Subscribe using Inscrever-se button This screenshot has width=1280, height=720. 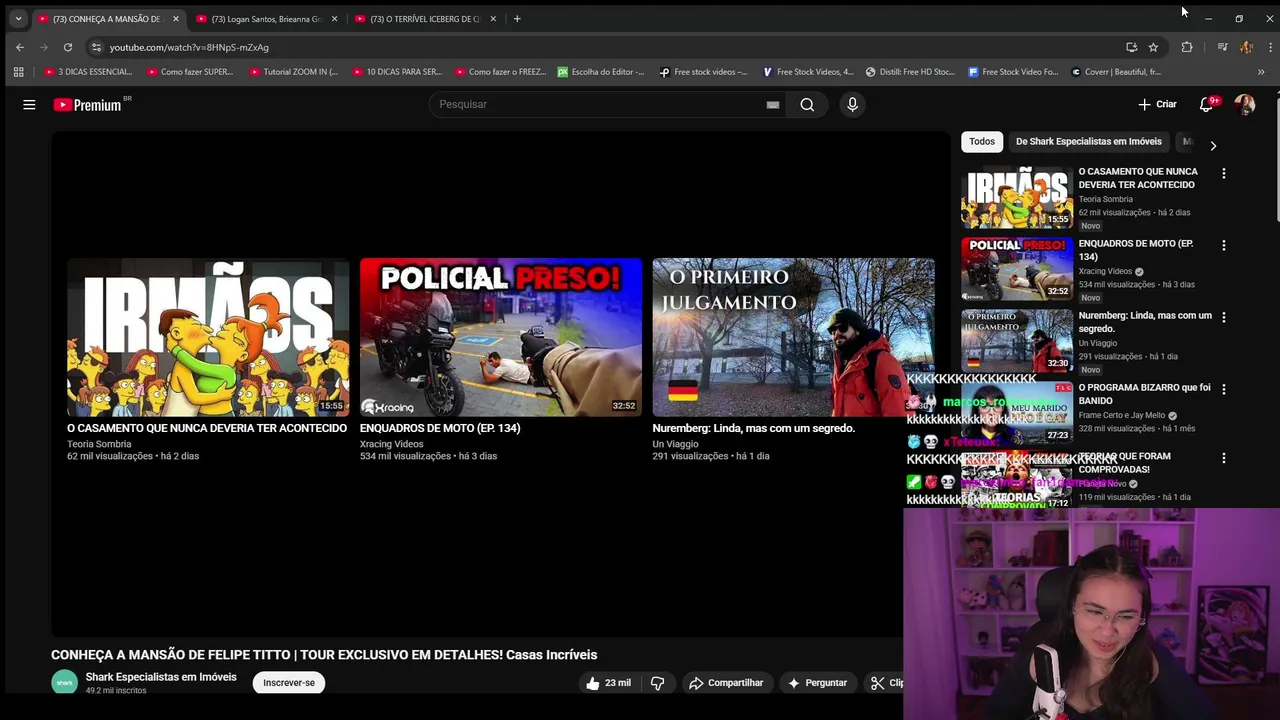tap(289, 683)
